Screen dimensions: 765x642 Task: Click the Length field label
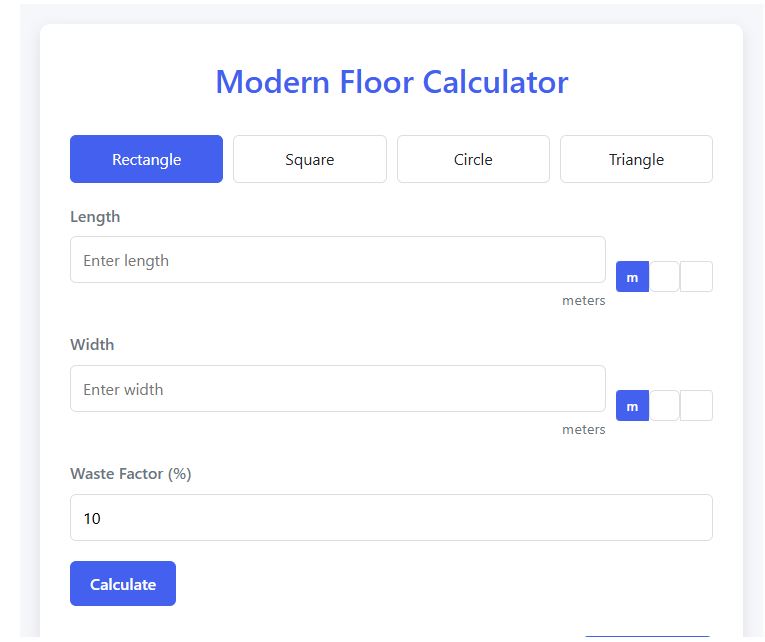click(x=95, y=217)
